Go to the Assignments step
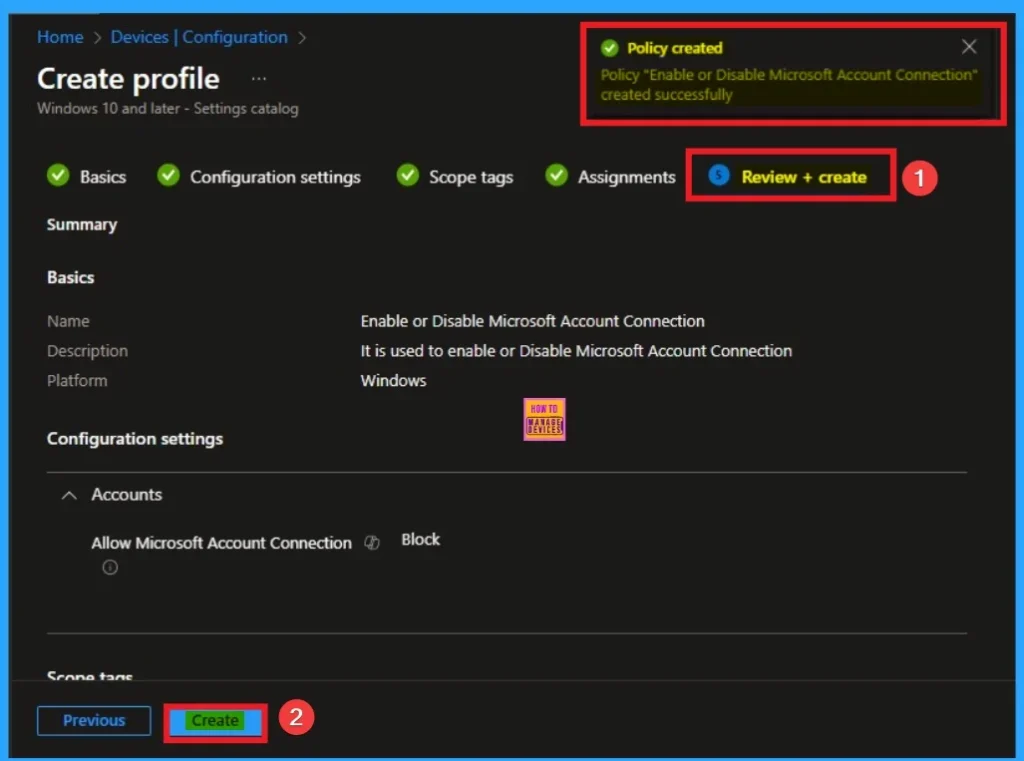Screen dimensions: 1024x761 coord(626,177)
